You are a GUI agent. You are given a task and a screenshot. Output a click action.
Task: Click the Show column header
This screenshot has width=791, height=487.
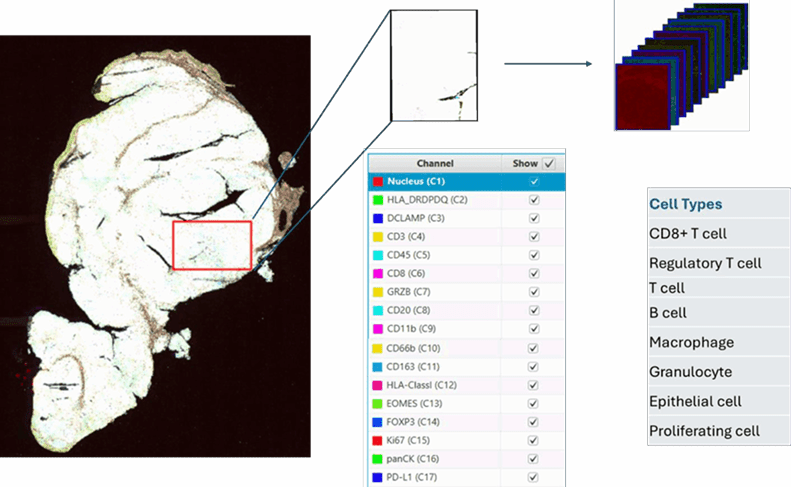click(x=524, y=163)
